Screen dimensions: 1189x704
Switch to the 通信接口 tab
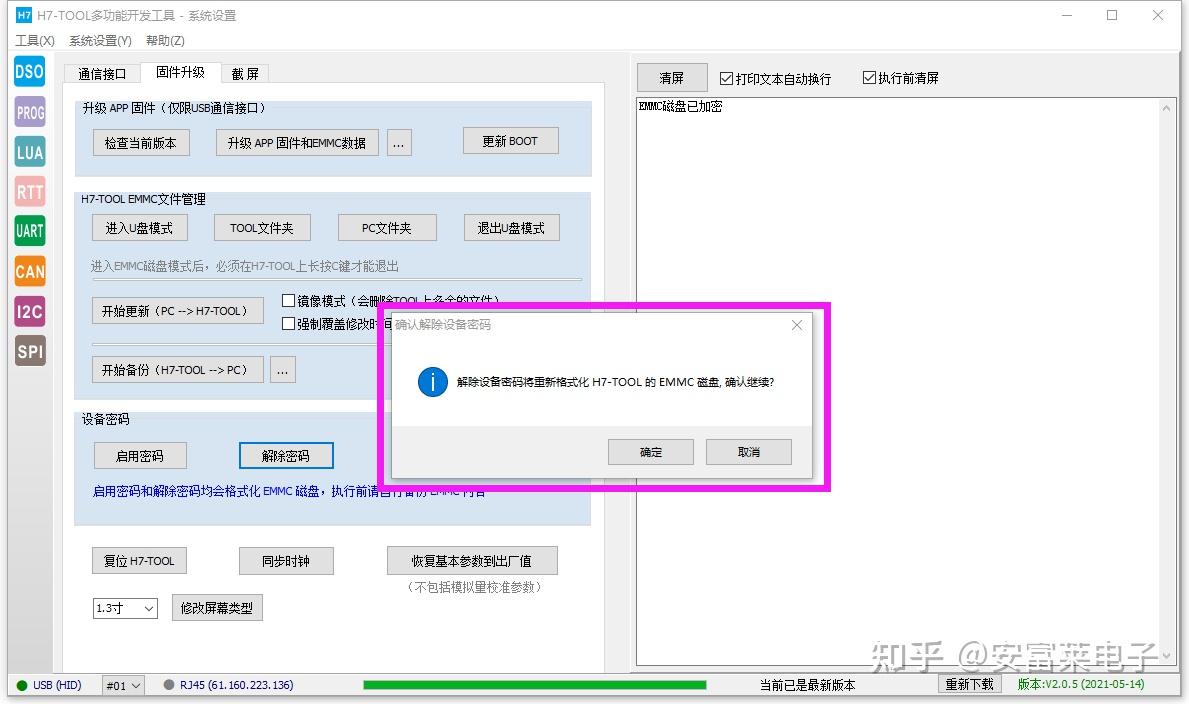(x=101, y=73)
